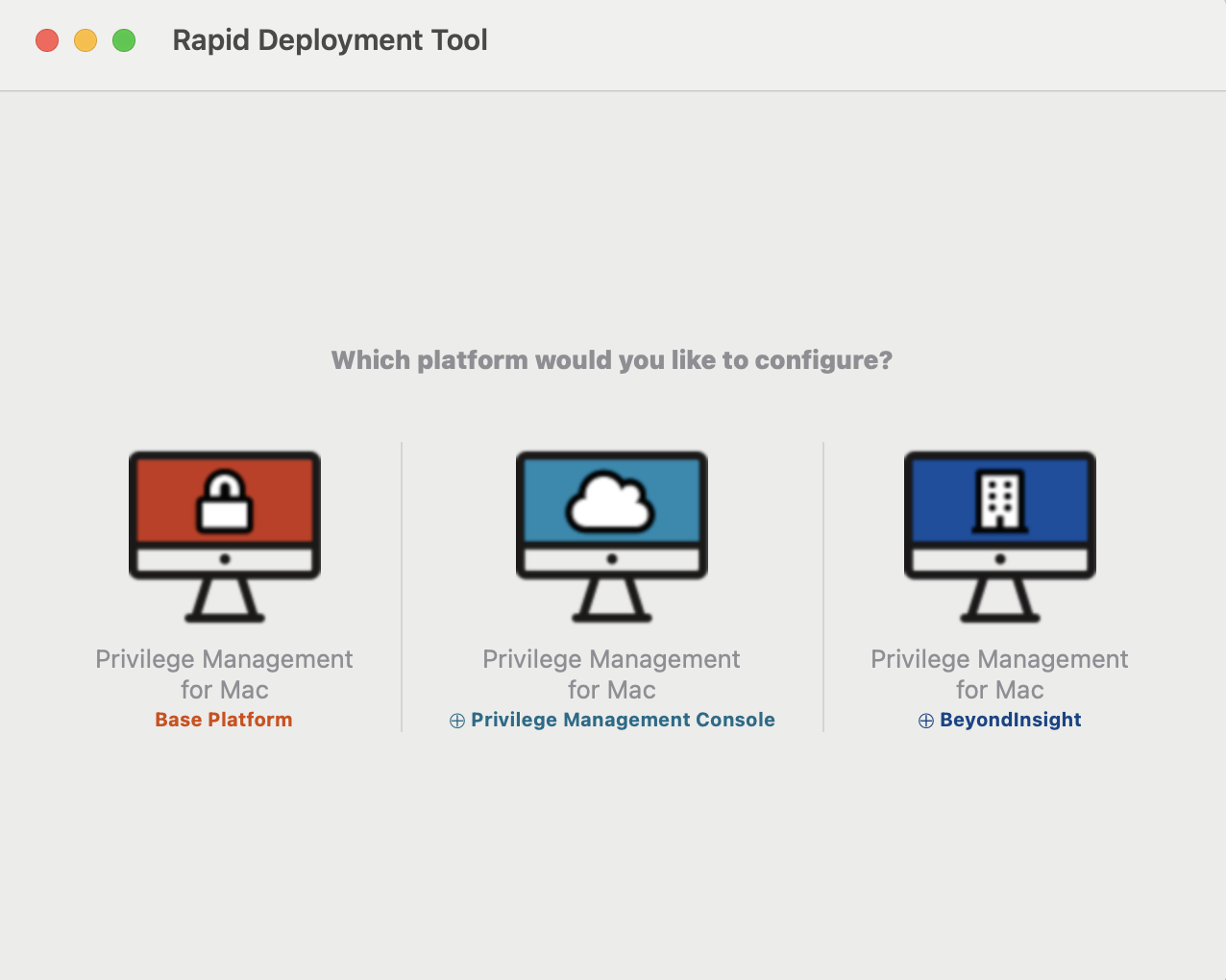1226x980 pixels.
Task: Click the divider between Base Platform and Console options
Action: click(402, 586)
